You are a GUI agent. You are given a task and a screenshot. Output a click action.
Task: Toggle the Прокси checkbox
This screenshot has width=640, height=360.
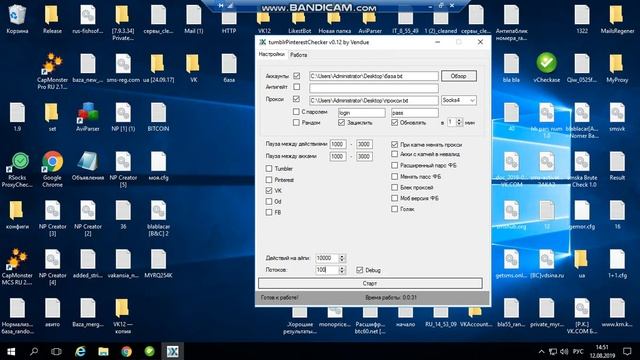click(296, 99)
